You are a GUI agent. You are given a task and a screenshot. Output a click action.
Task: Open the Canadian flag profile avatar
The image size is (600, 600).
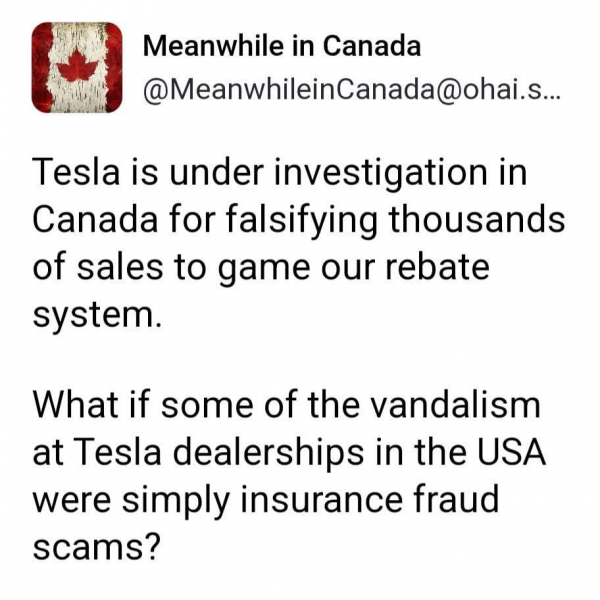(x=77, y=67)
